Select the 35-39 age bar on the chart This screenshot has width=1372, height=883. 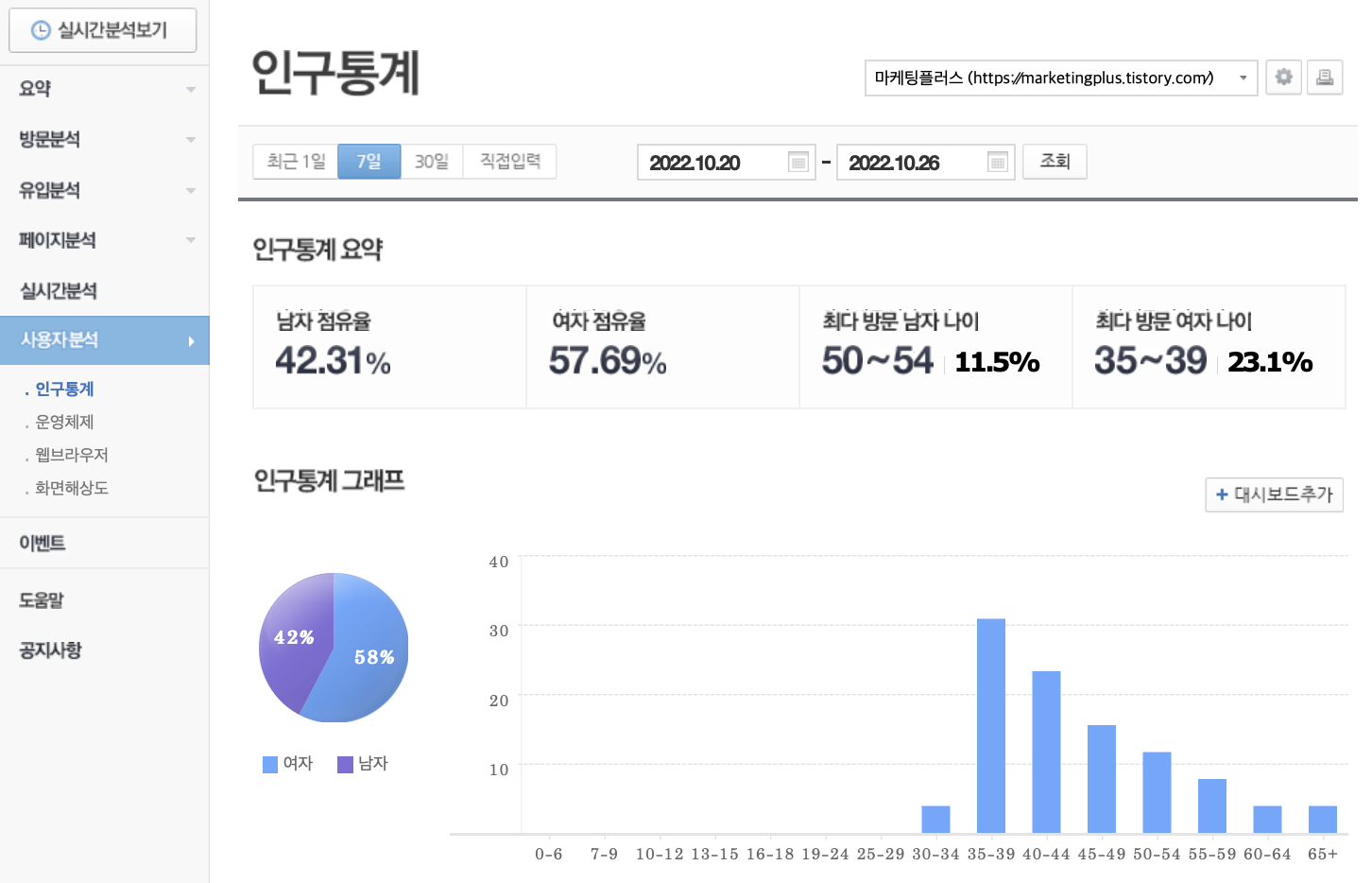click(x=990, y=723)
